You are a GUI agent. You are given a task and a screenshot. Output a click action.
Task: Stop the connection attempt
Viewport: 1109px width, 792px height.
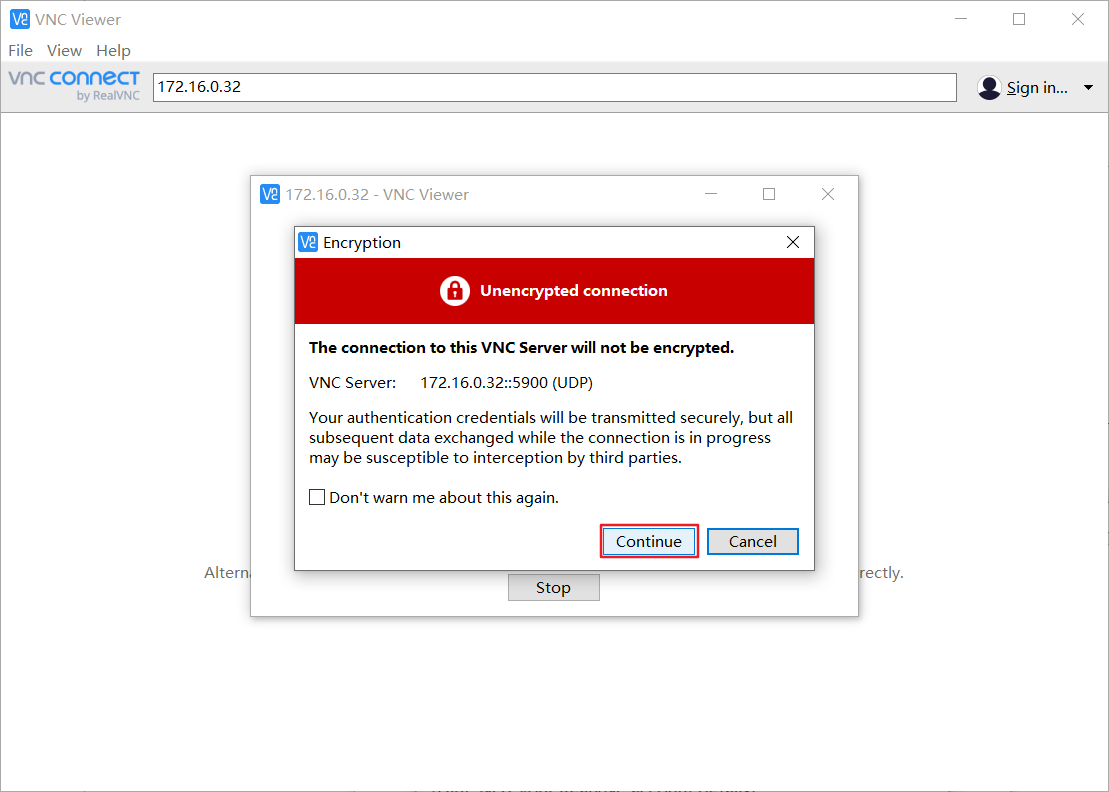click(553, 587)
